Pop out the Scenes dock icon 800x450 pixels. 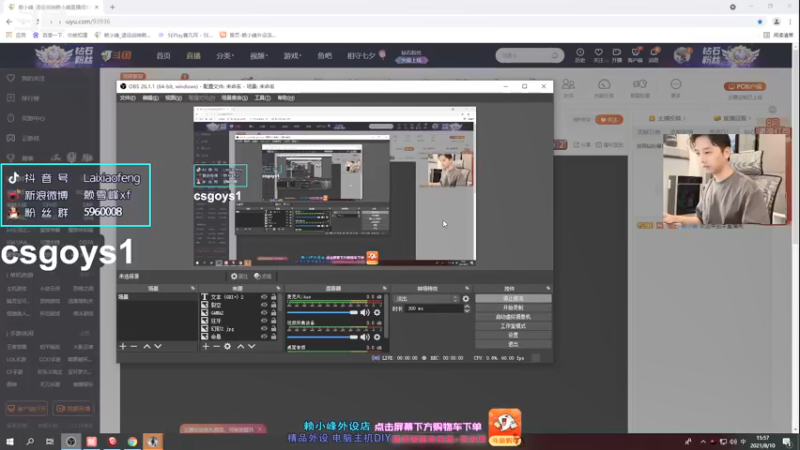193,288
